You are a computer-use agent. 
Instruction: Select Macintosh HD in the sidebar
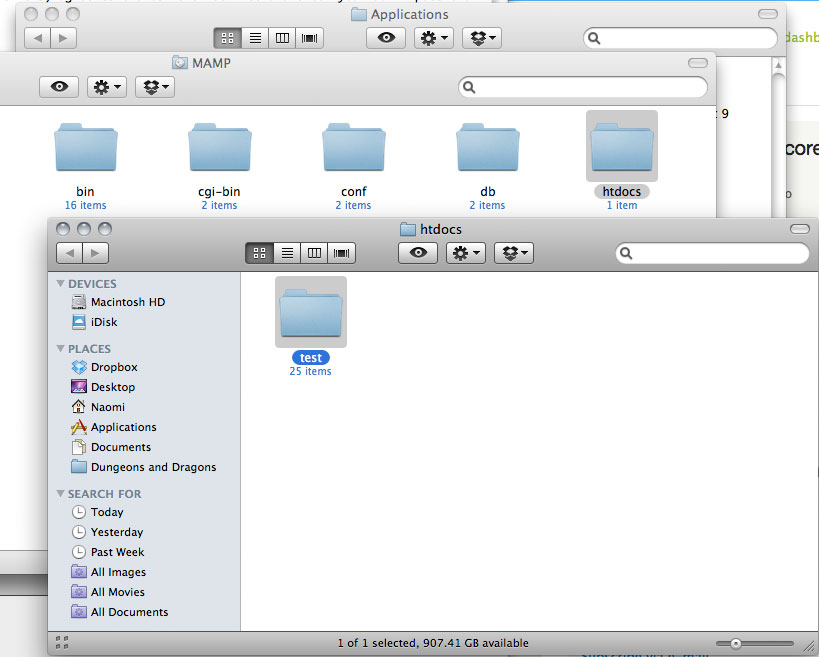[x=127, y=302]
